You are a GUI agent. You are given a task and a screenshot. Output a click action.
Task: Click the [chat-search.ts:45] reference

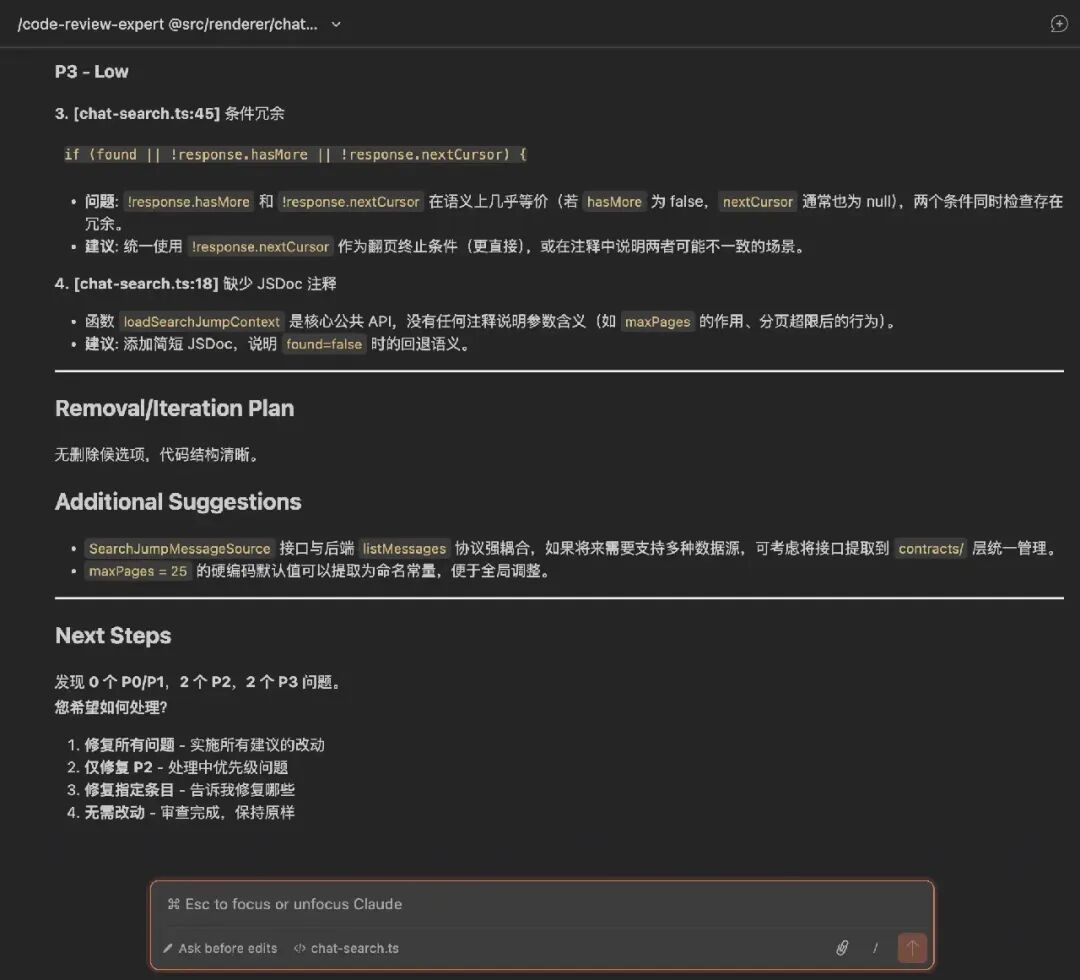click(x=147, y=114)
